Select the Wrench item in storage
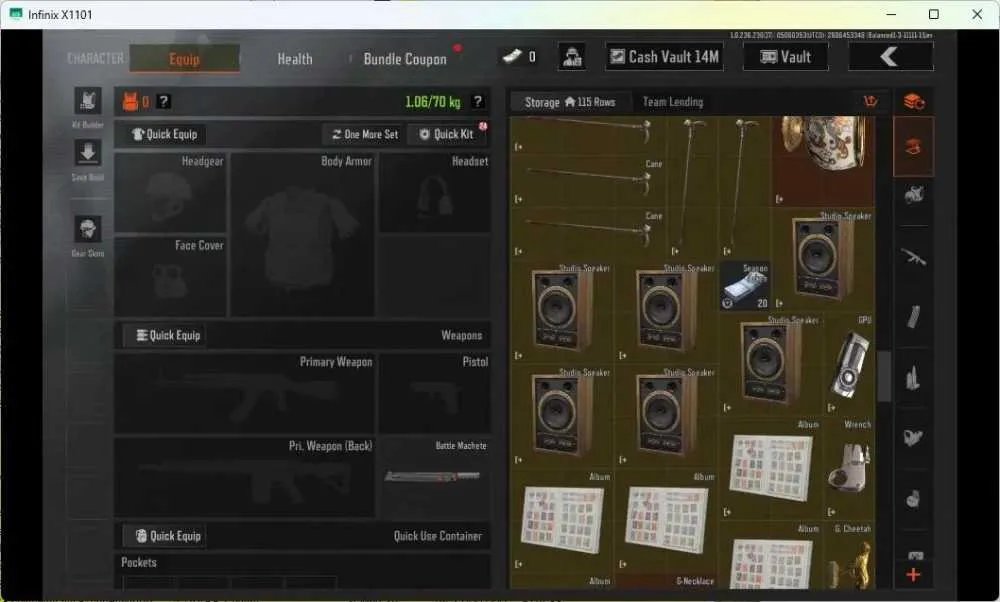This screenshot has height=602, width=1000. 849,468
